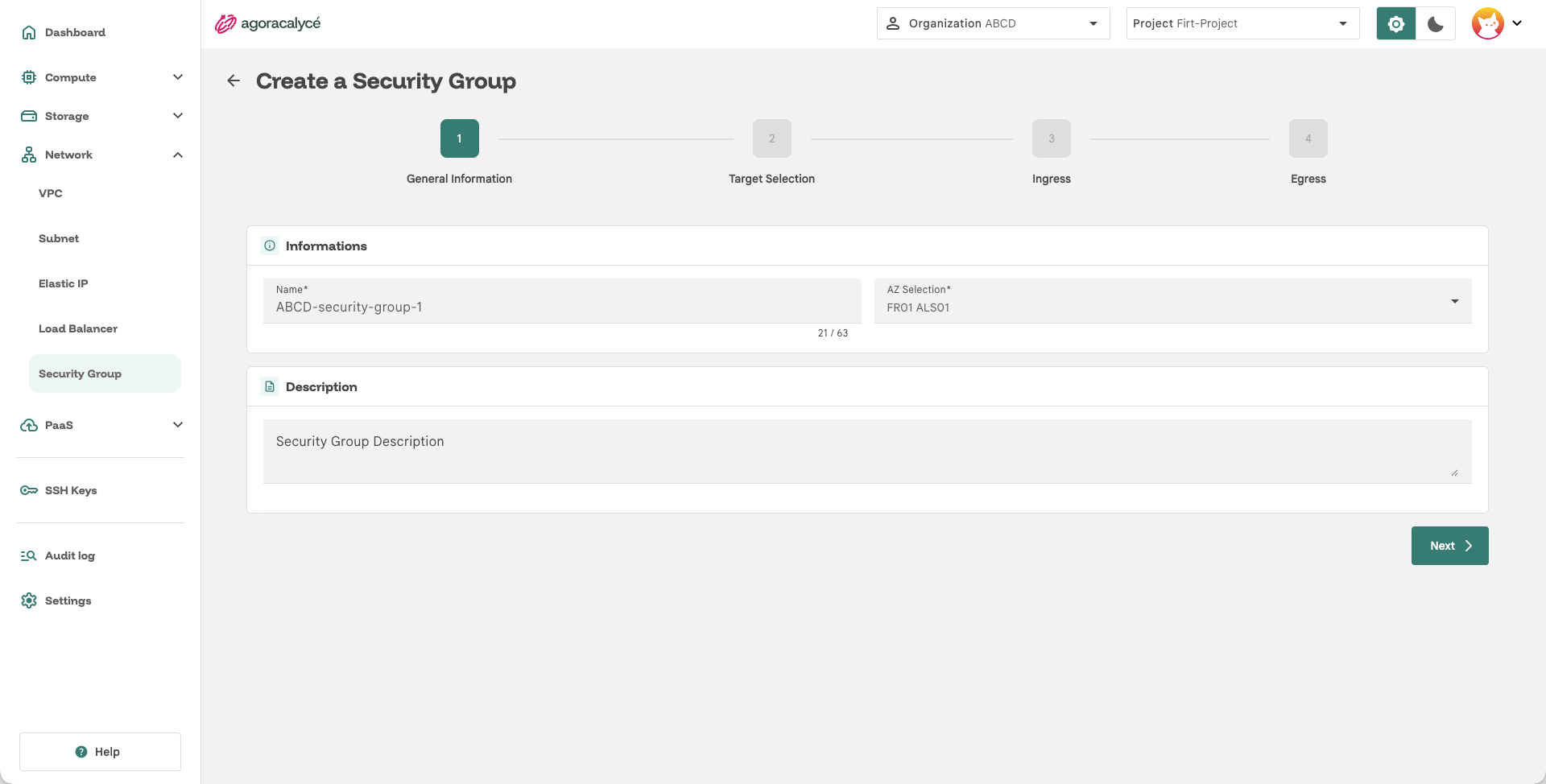Viewport: 1546px width, 784px height.
Task: Open the Load Balancer menu item
Action: [x=78, y=328]
